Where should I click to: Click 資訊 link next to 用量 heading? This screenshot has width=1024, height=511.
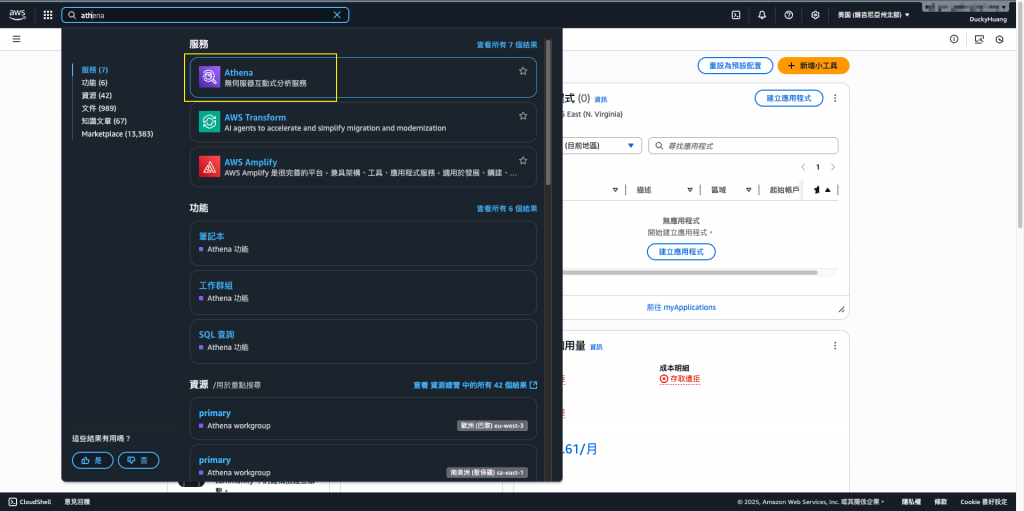click(596, 347)
